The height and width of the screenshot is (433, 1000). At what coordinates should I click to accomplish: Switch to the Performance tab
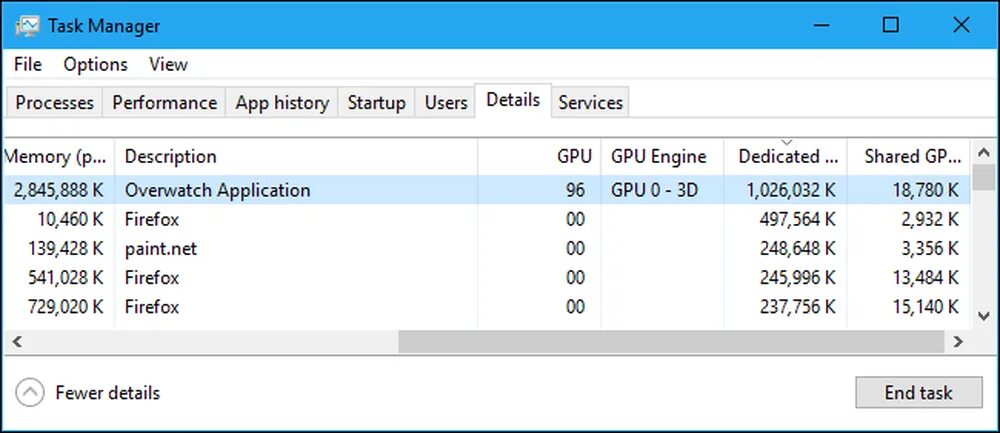point(164,102)
